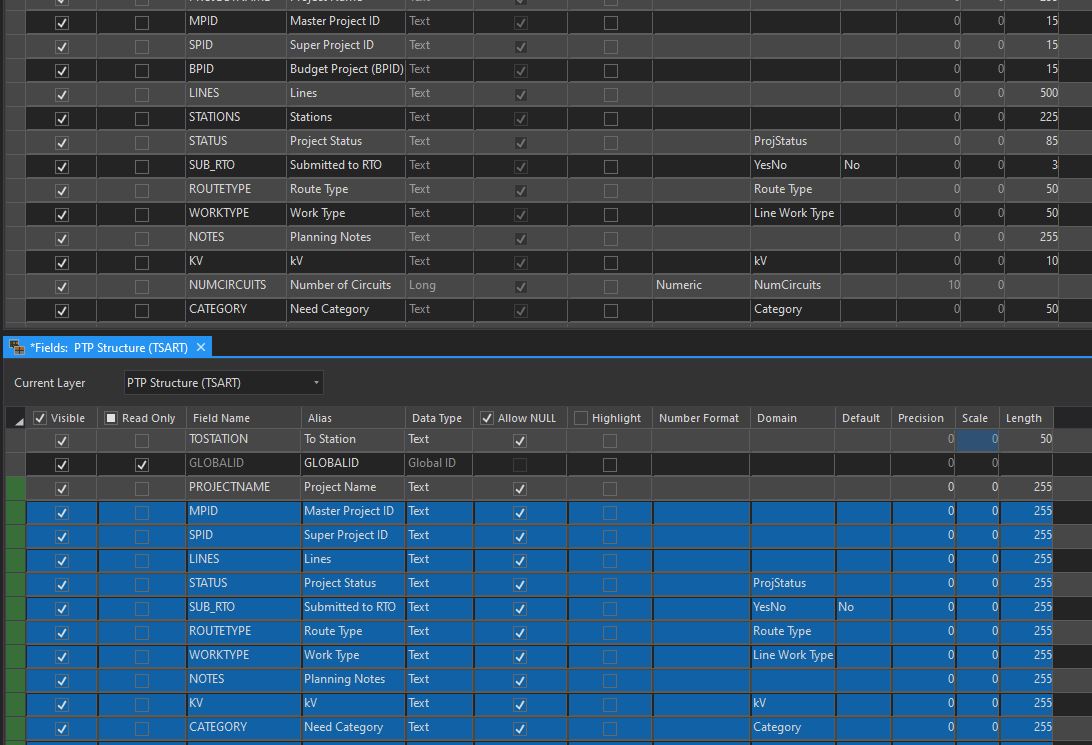Open the Current Layer dropdown
The image size is (1092, 745).
[x=313, y=382]
